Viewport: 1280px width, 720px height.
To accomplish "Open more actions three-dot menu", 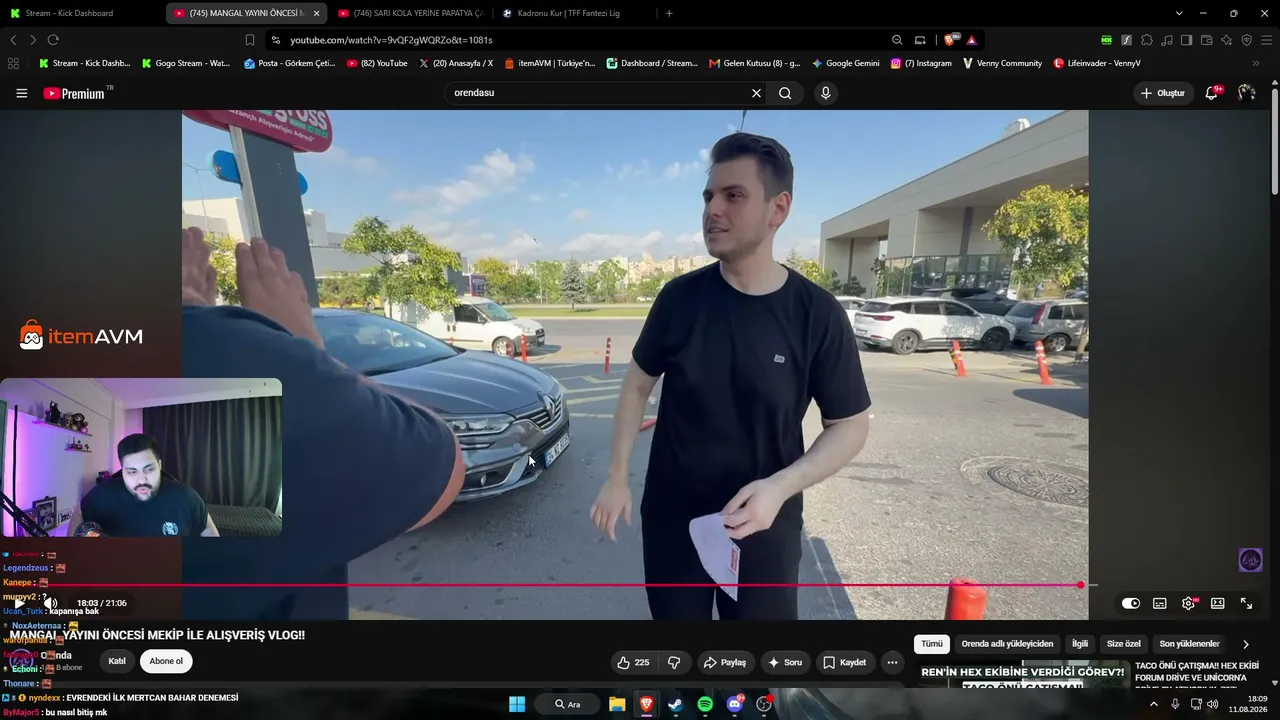I will point(892,662).
